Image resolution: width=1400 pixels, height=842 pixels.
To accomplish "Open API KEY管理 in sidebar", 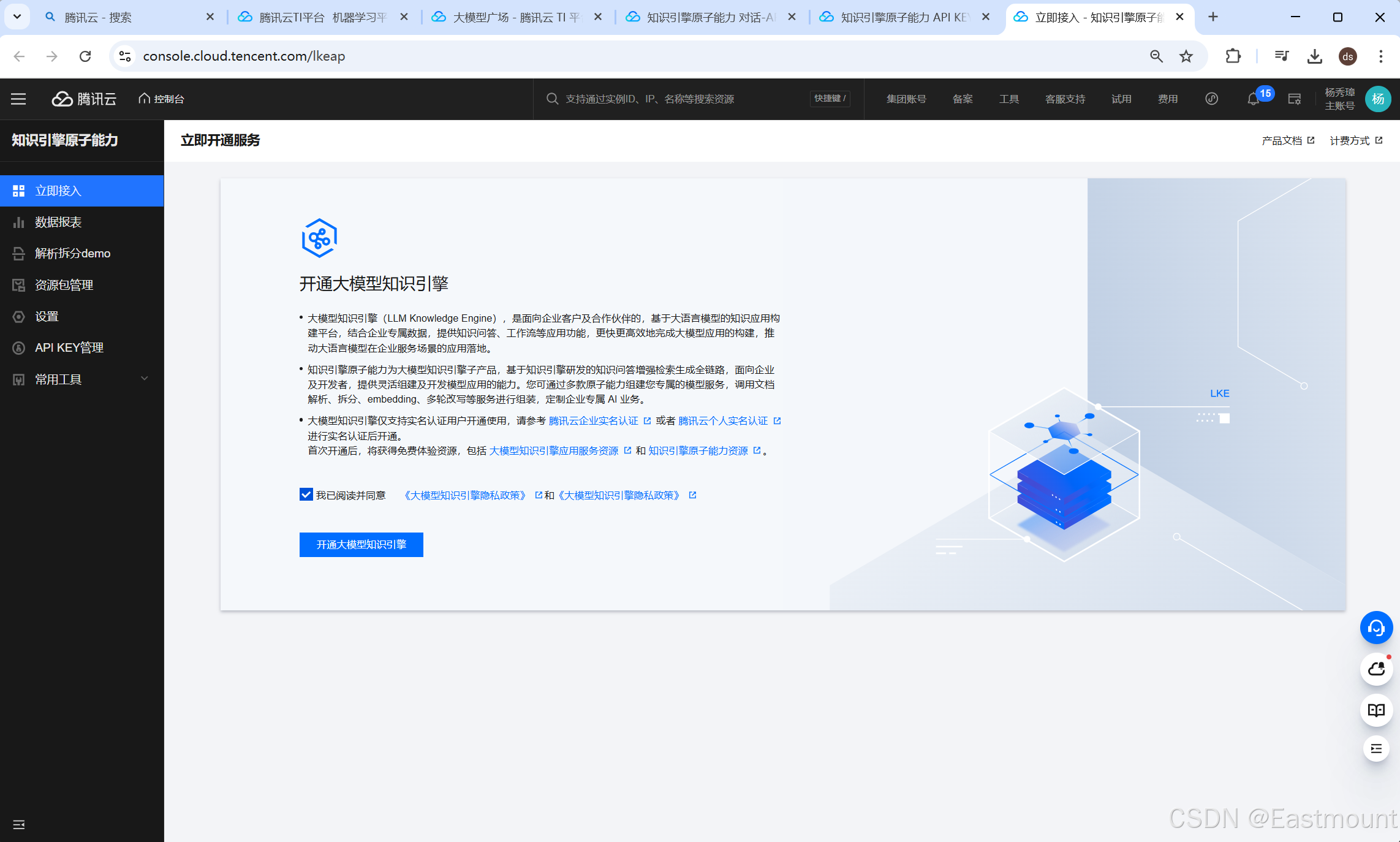I will [69, 347].
